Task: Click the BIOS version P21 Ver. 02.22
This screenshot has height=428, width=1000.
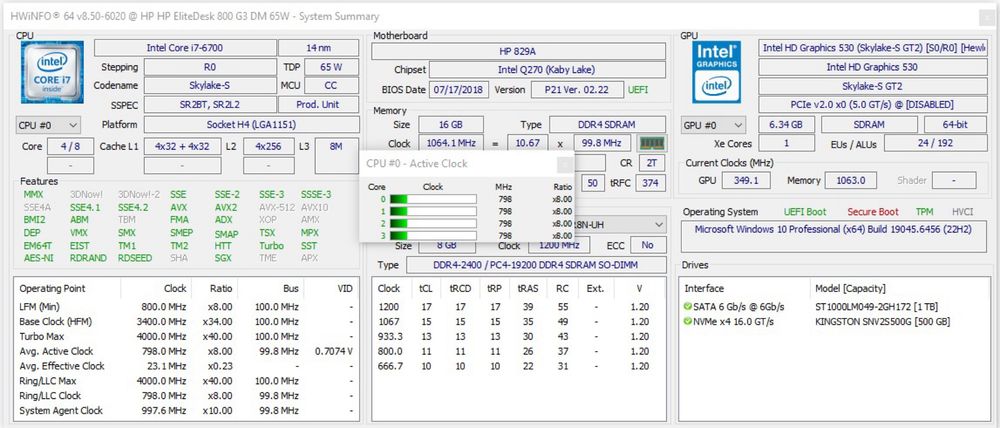Action: [577, 90]
